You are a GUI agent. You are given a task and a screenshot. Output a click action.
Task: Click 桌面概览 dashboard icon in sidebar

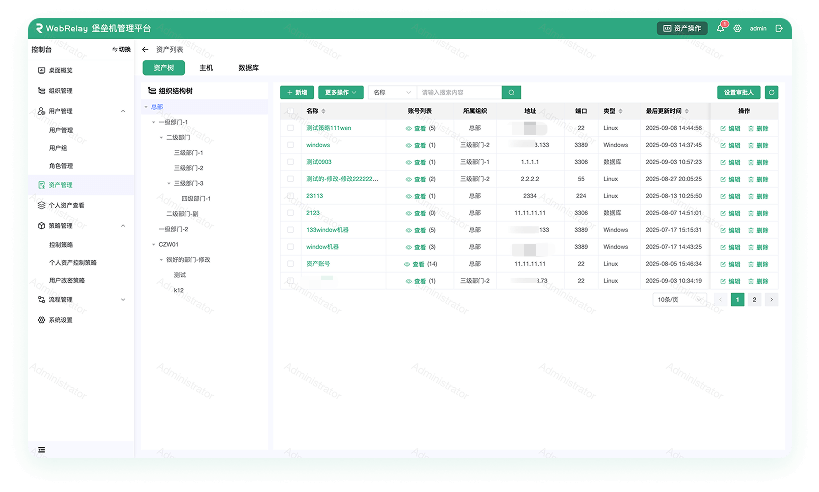click(x=41, y=70)
